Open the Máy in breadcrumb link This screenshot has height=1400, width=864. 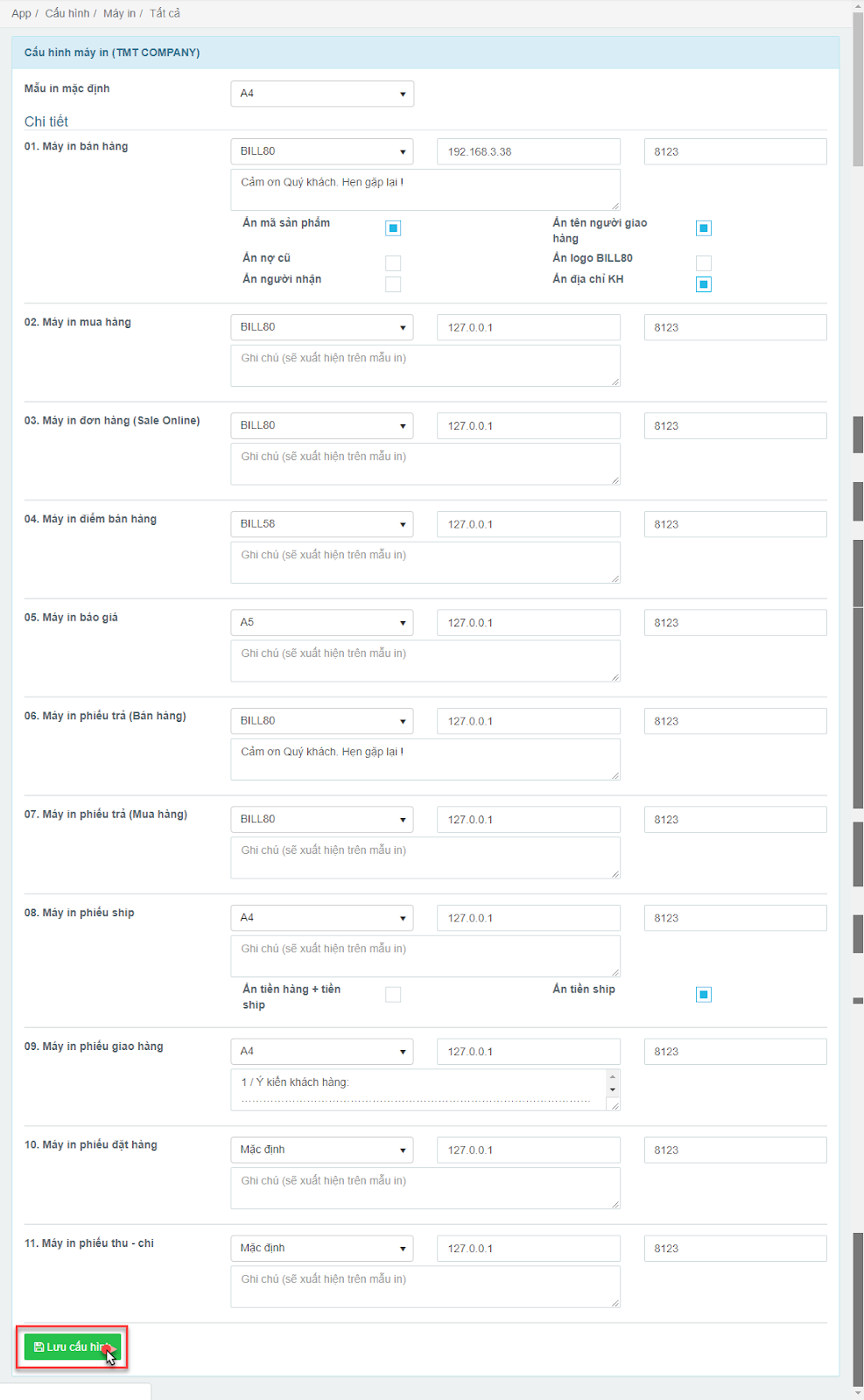pyautogui.click(x=119, y=13)
